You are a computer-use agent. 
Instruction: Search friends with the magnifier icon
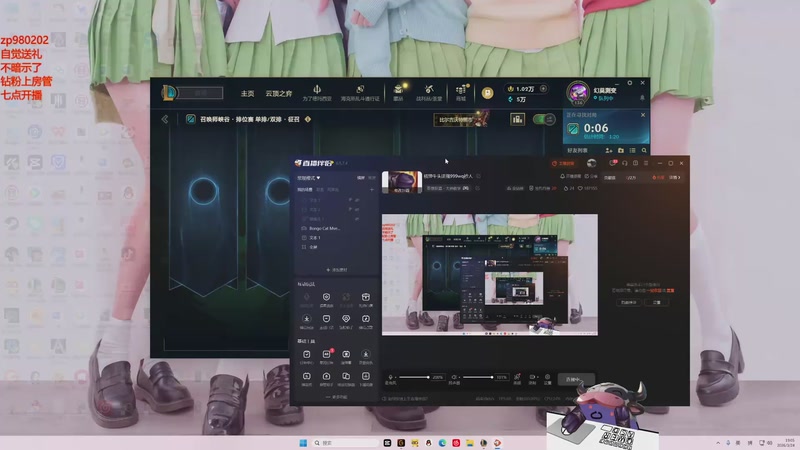click(x=644, y=151)
